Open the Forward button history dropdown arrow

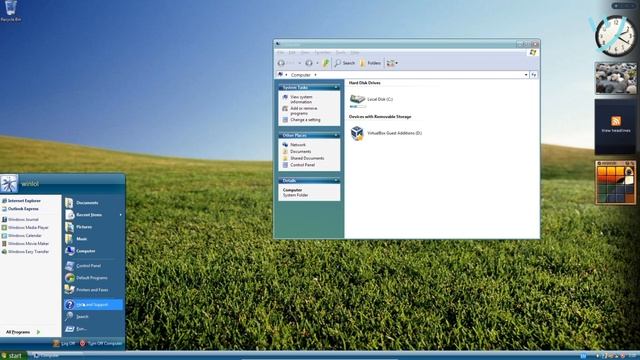point(317,63)
